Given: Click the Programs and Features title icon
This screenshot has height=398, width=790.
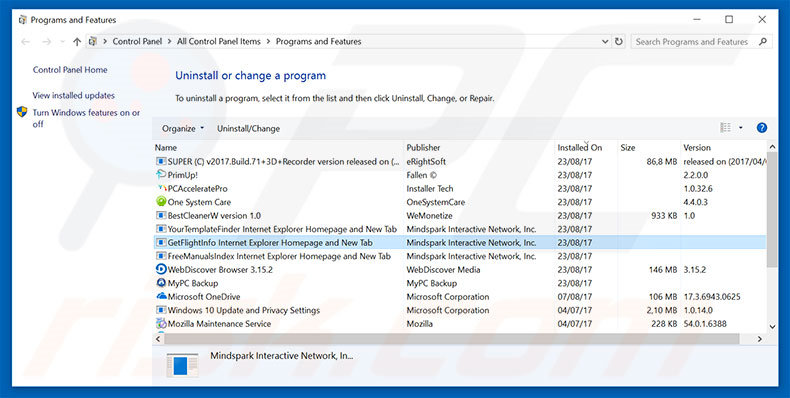Looking at the screenshot, I should pyautogui.click(x=22, y=20).
